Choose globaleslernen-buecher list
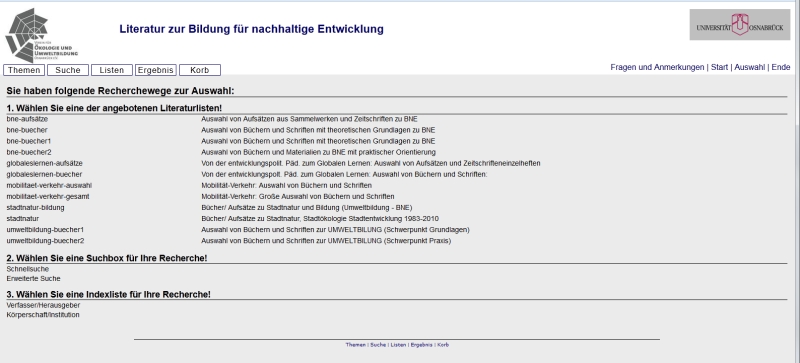Image resolution: width=800 pixels, height=363 pixels. [x=44, y=175]
